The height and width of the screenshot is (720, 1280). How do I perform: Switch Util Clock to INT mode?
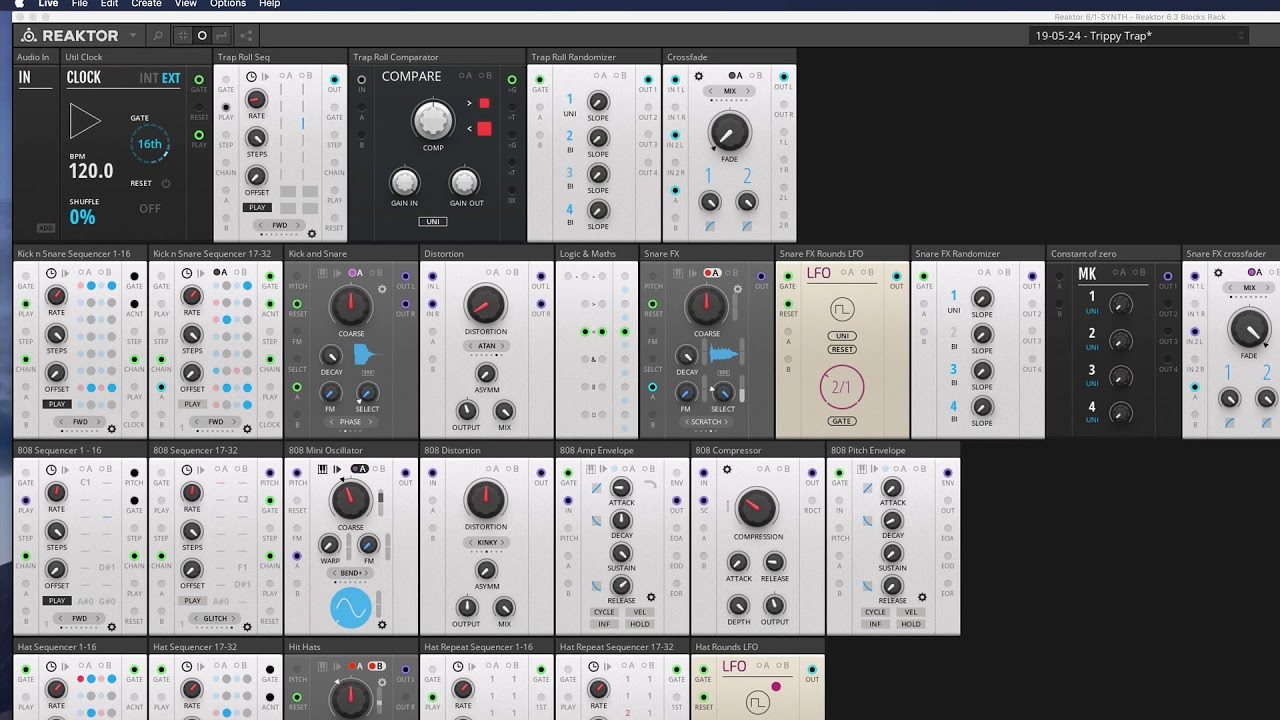click(149, 78)
